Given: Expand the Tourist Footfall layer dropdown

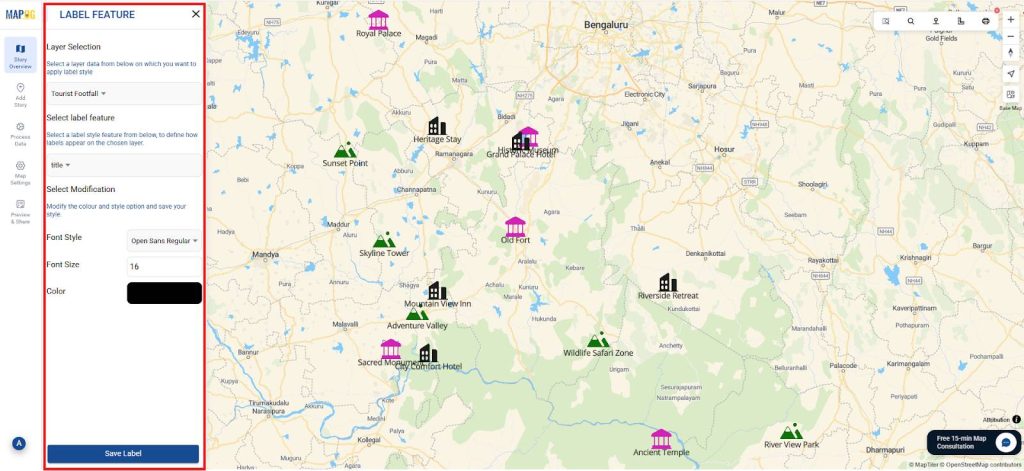Looking at the screenshot, I should click(x=124, y=93).
